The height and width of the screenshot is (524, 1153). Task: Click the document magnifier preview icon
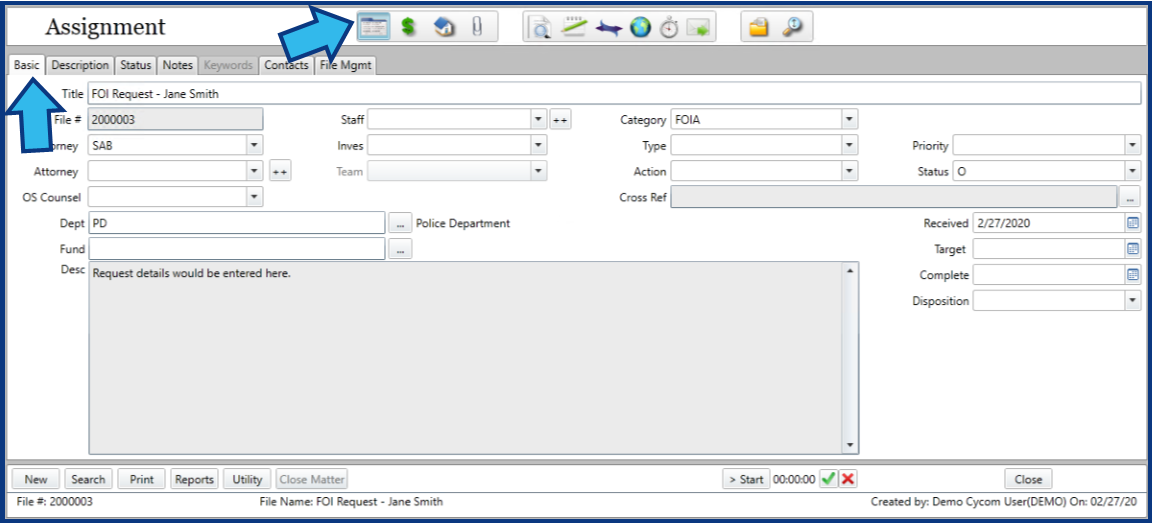541,28
